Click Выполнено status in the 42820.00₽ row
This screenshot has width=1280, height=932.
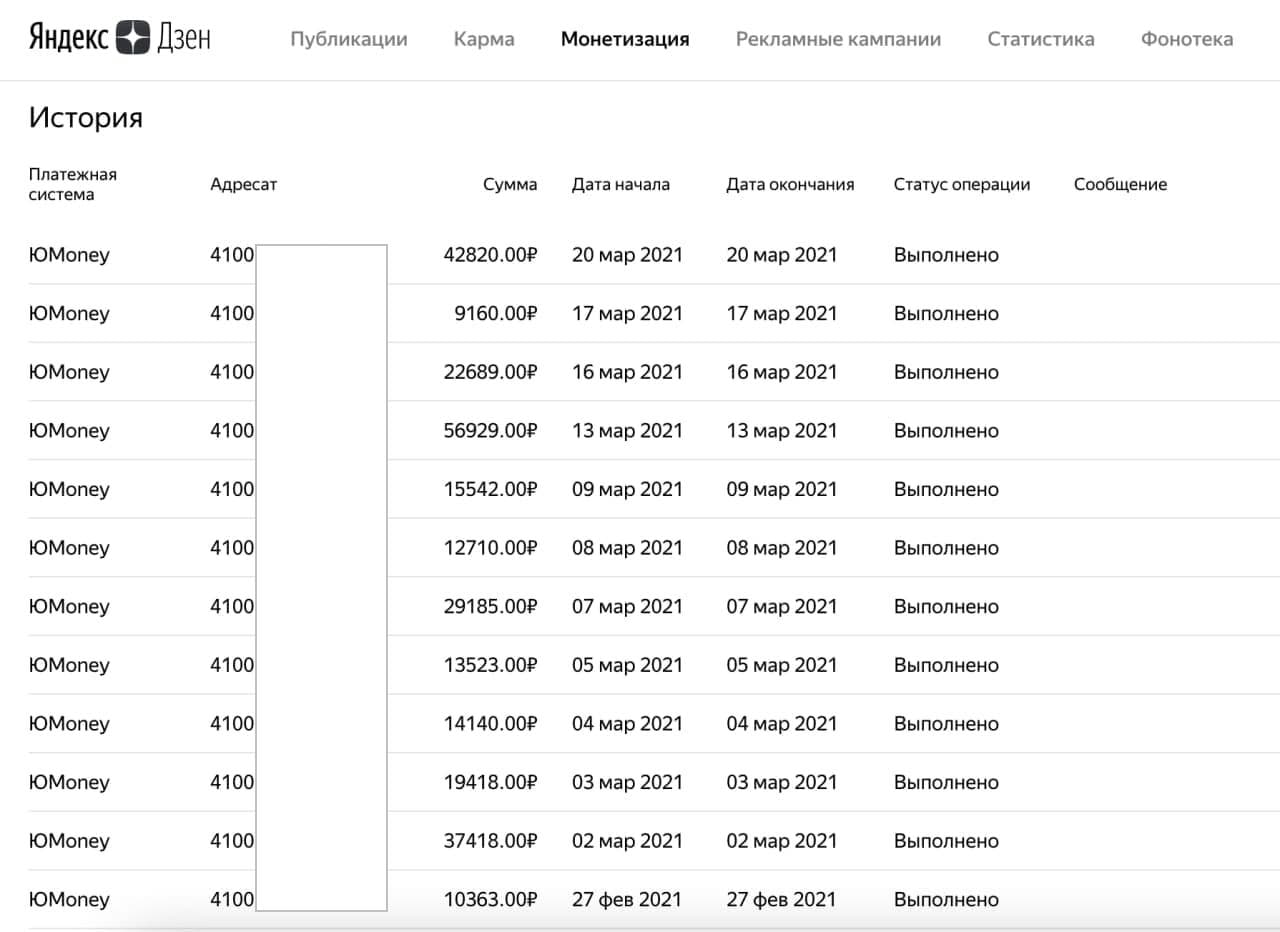[x=946, y=255]
